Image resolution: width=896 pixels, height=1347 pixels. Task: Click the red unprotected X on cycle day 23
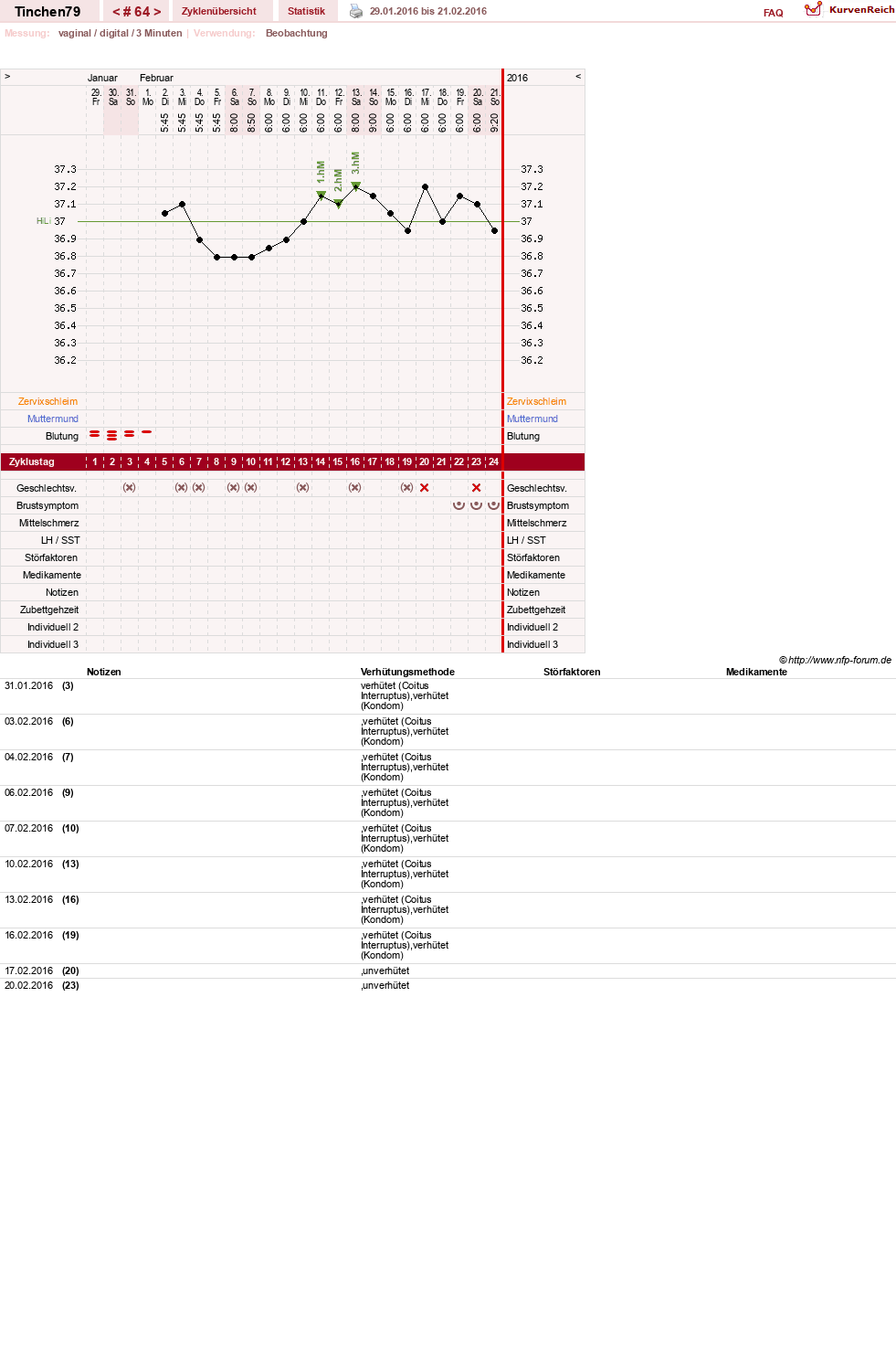tap(477, 488)
